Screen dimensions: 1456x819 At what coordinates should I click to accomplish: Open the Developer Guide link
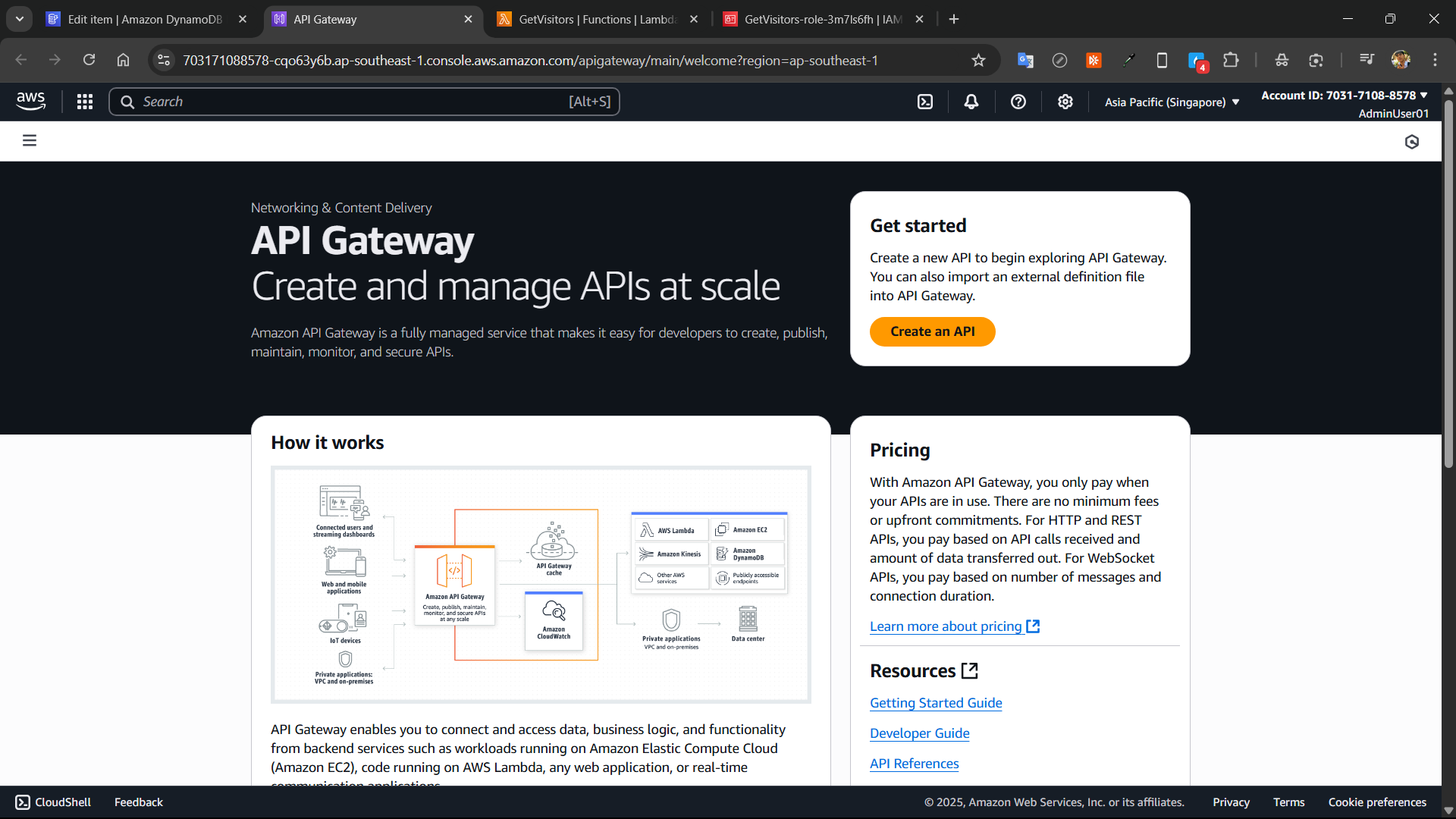click(x=919, y=733)
